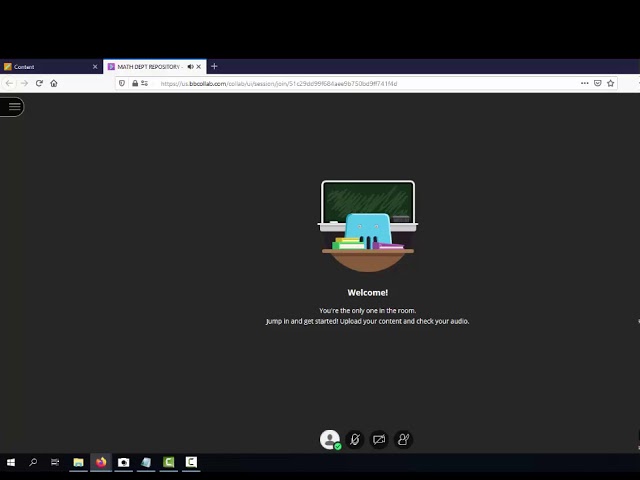The image size is (640, 480).
Task: Open Windows taskbar search
Action: click(33, 462)
